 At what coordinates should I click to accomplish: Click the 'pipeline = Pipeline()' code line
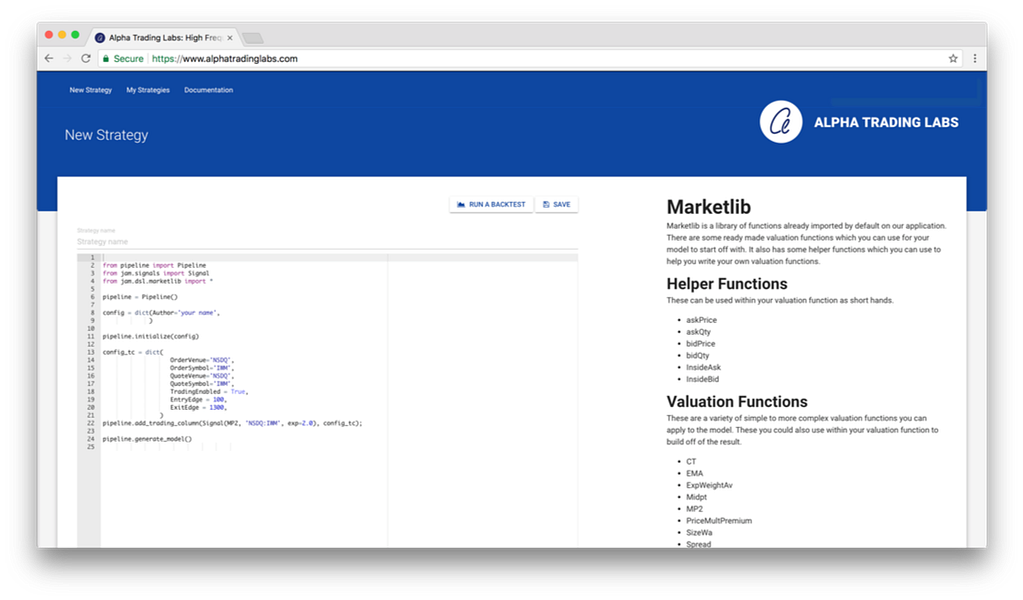coord(140,297)
